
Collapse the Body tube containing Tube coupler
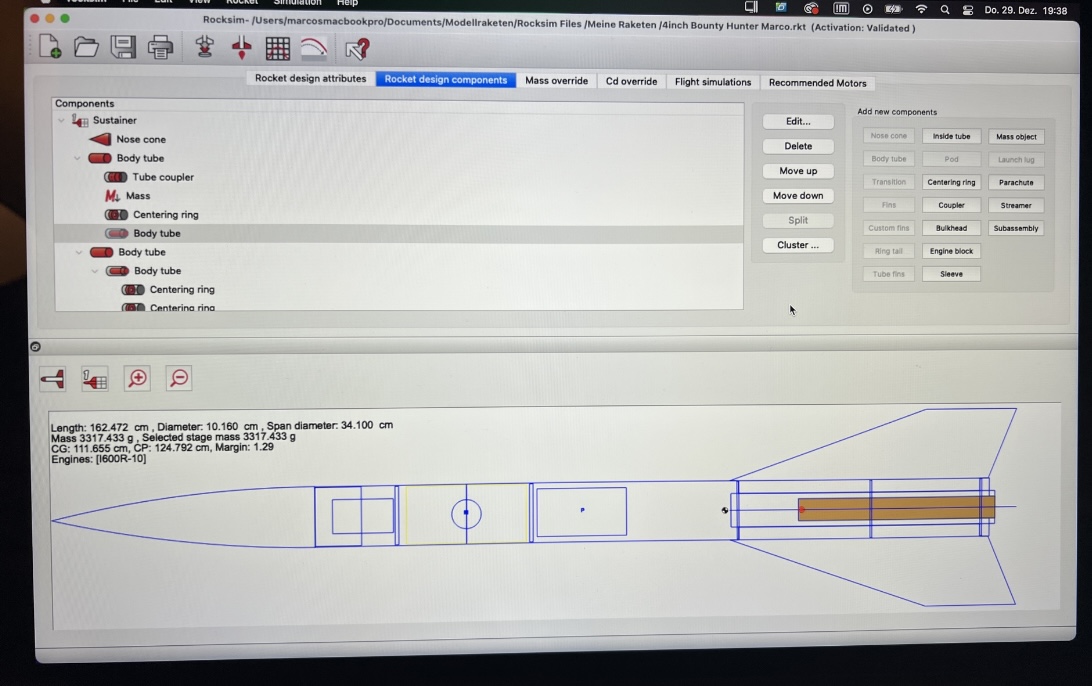(78, 159)
